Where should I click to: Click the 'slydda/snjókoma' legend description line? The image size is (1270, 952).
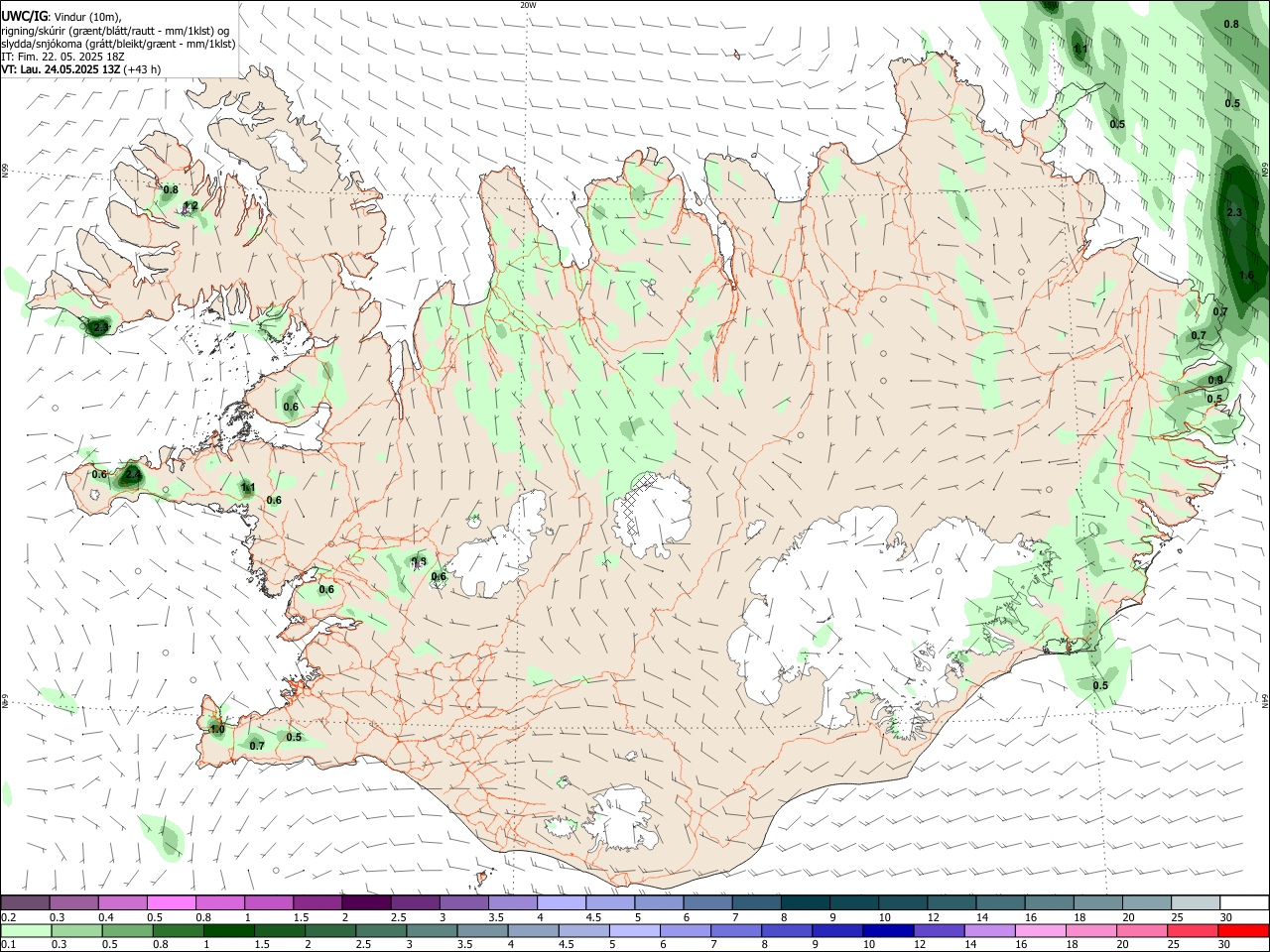tap(118, 44)
